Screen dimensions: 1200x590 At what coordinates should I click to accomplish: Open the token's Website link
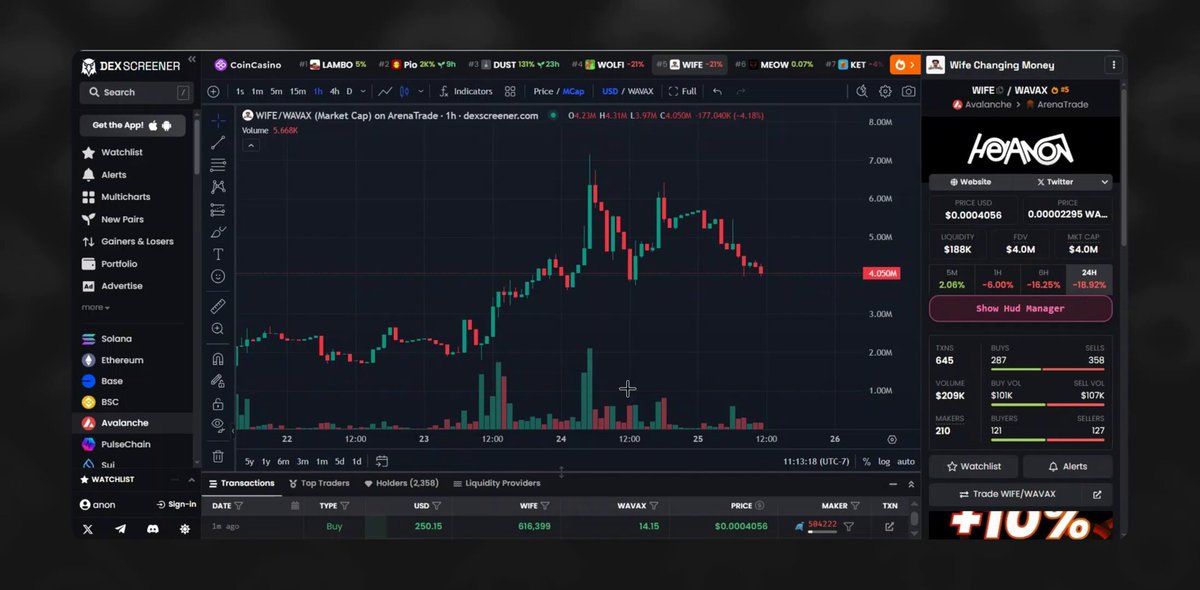click(970, 182)
